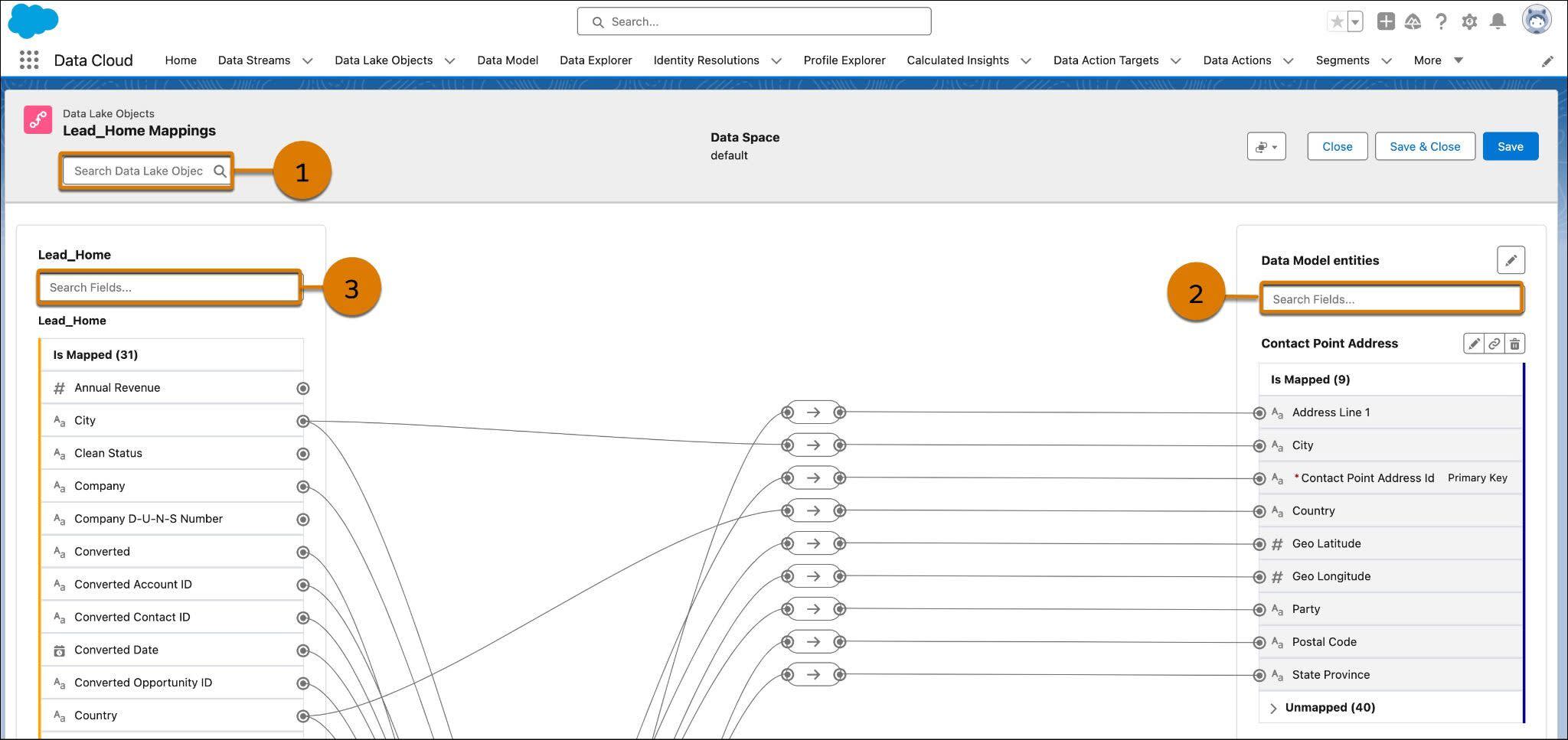Switch to the Segments tab

coord(1342,60)
